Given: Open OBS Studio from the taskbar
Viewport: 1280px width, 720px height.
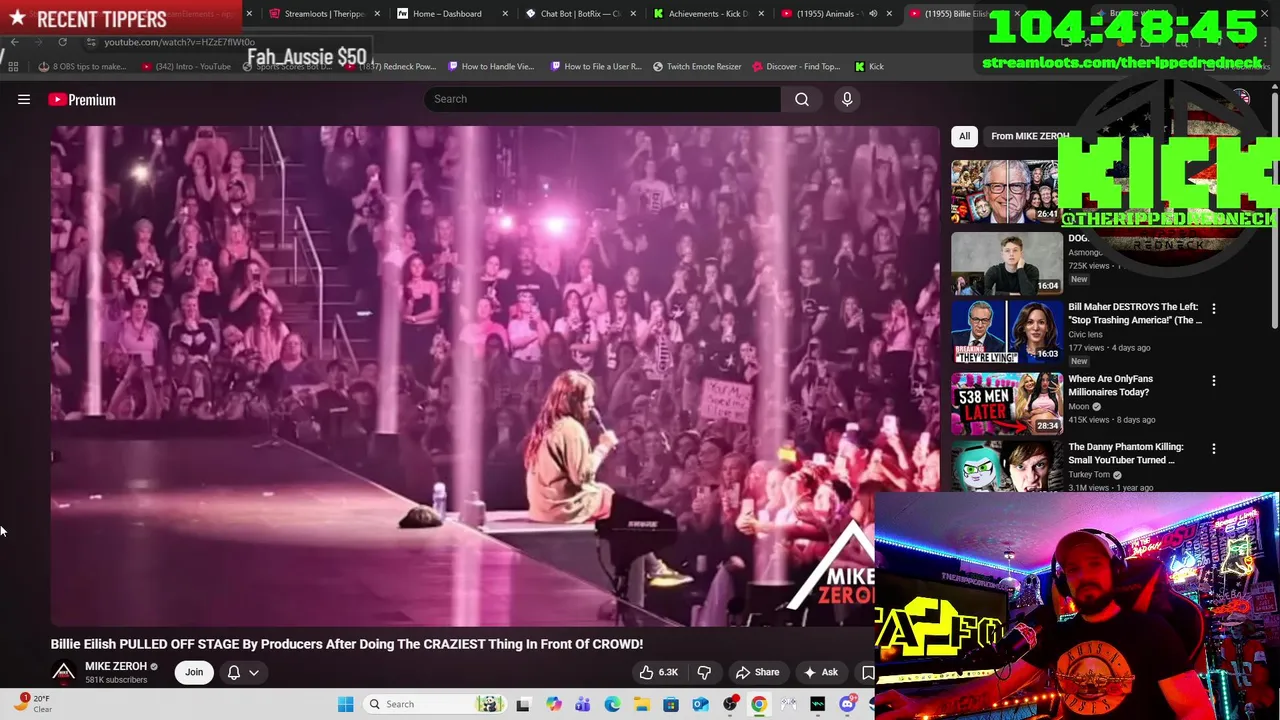Looking at the screenshot, I should pyautogui.click(x=730, y=704).
